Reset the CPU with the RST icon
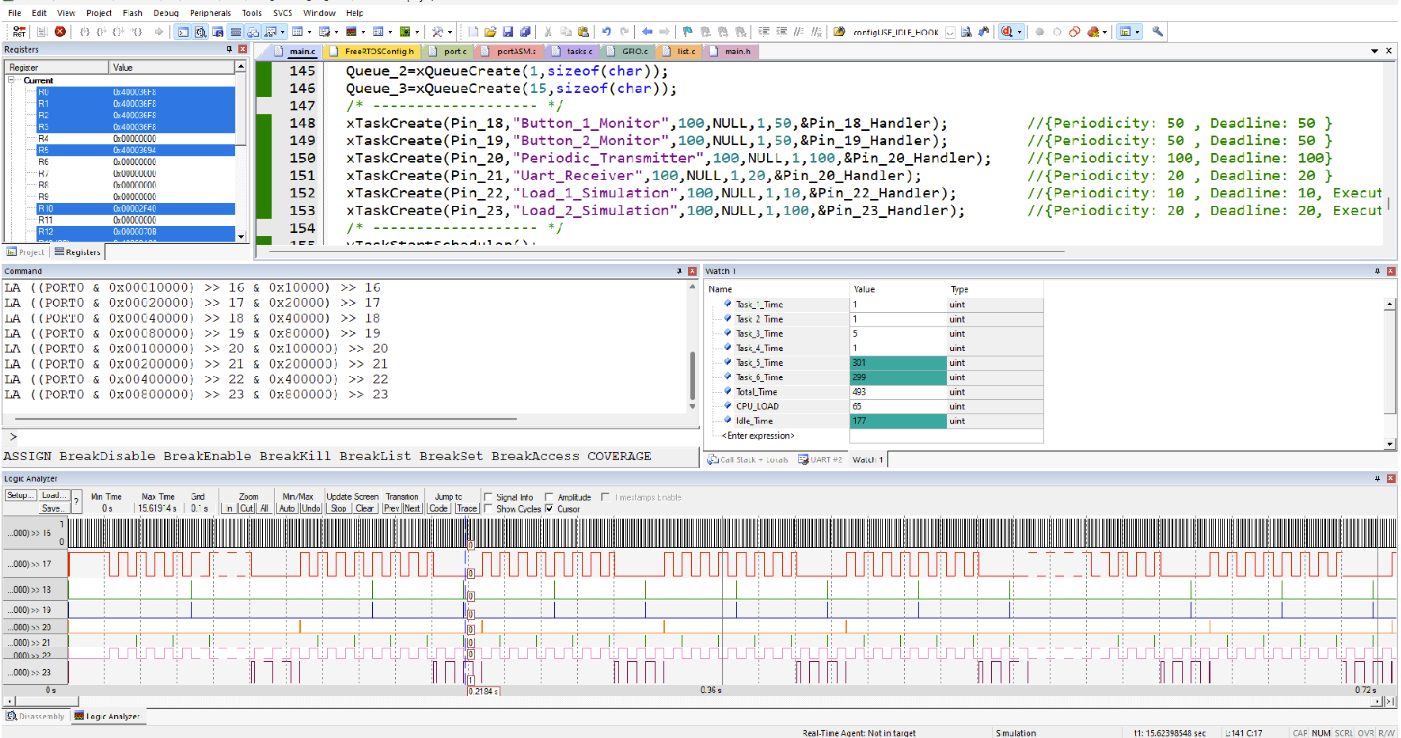The image size is (1401, 738). pyautogui.click(x=20, y=31)
